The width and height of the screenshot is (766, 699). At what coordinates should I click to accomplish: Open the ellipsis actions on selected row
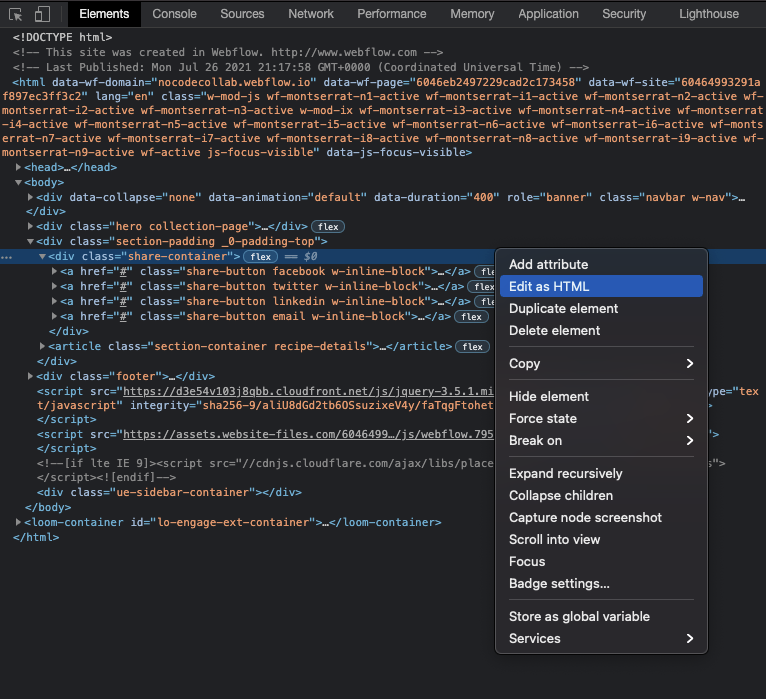[x=6, y=257]
